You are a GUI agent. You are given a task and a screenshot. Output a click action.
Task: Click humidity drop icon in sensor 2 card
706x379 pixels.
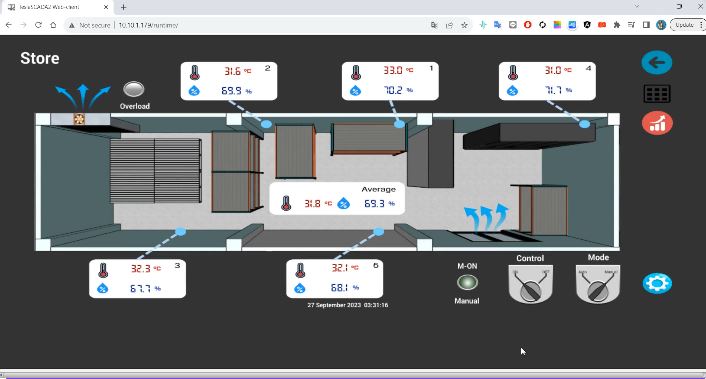click(194, 91)
